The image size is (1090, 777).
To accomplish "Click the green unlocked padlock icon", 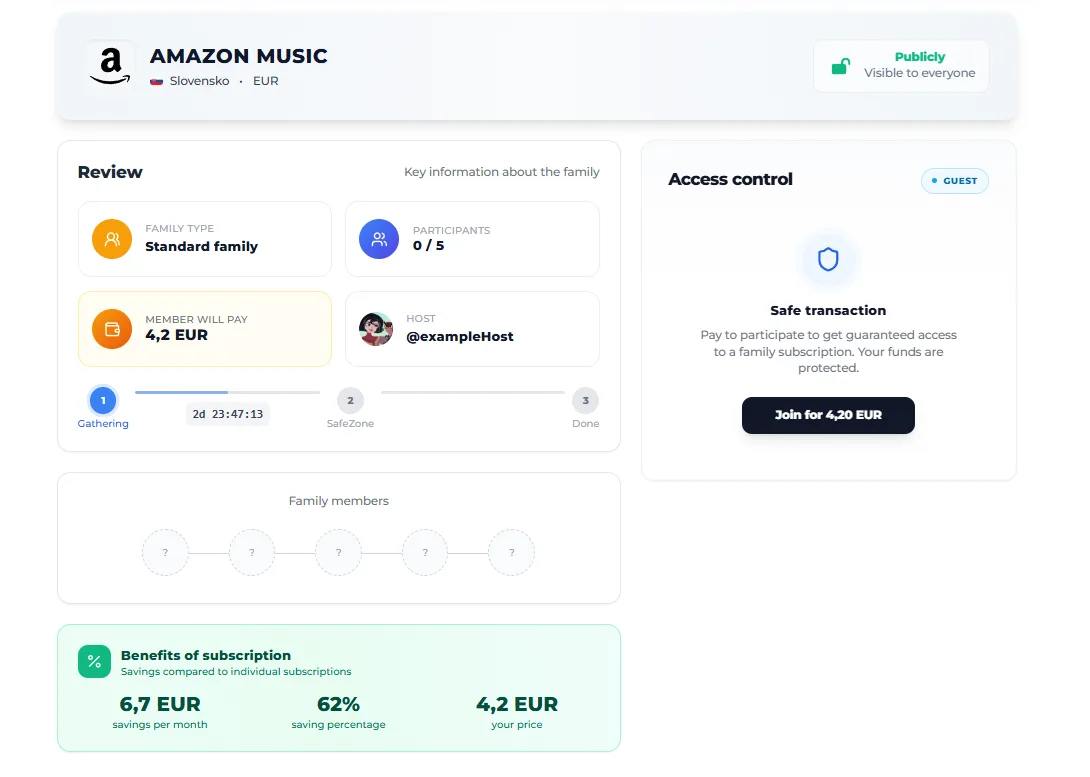I will pyautogui.click(x=841, y=66).
